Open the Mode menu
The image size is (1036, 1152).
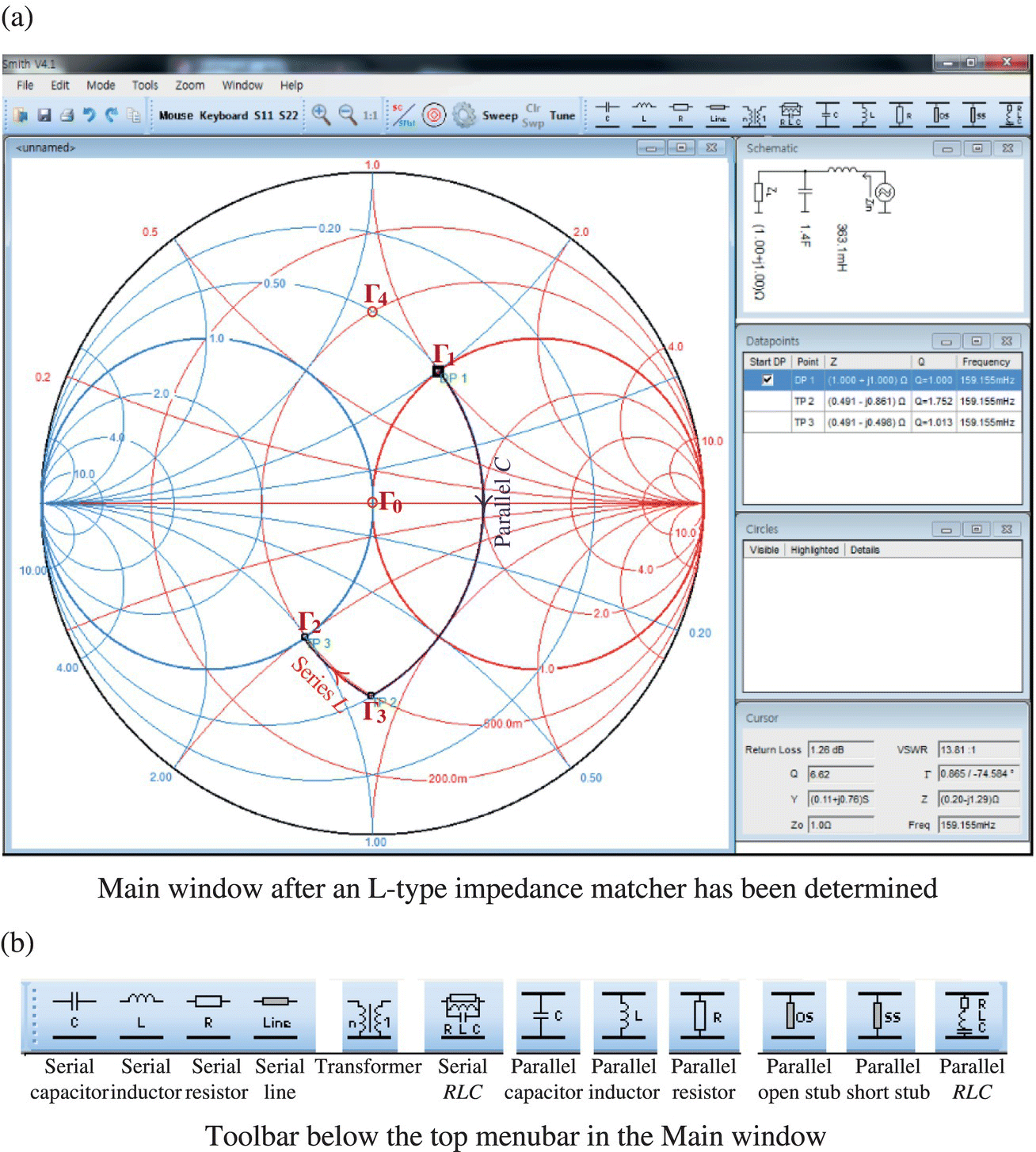coord(101,85)
